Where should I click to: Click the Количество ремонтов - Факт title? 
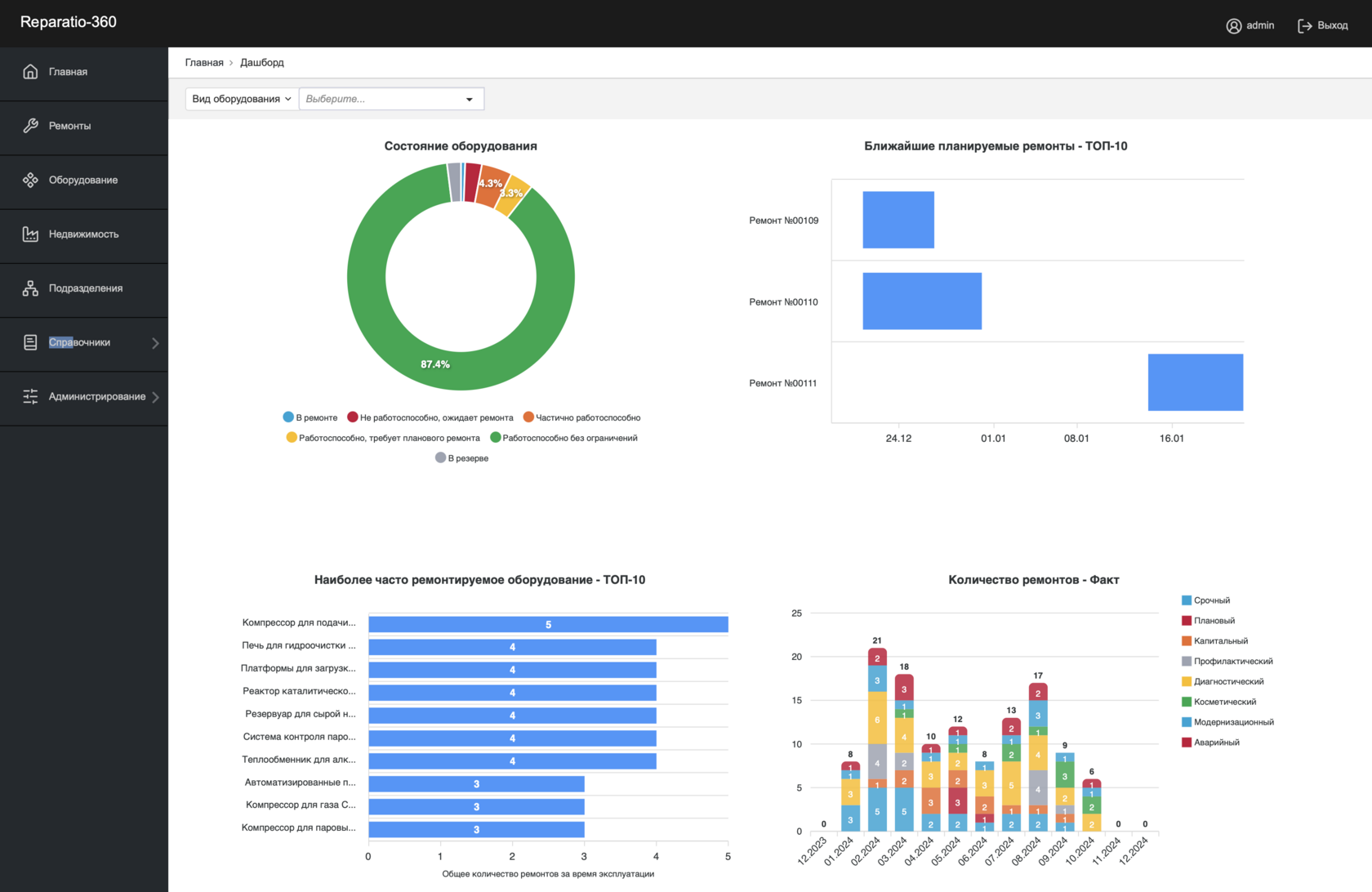click(x=1033, y=580)
